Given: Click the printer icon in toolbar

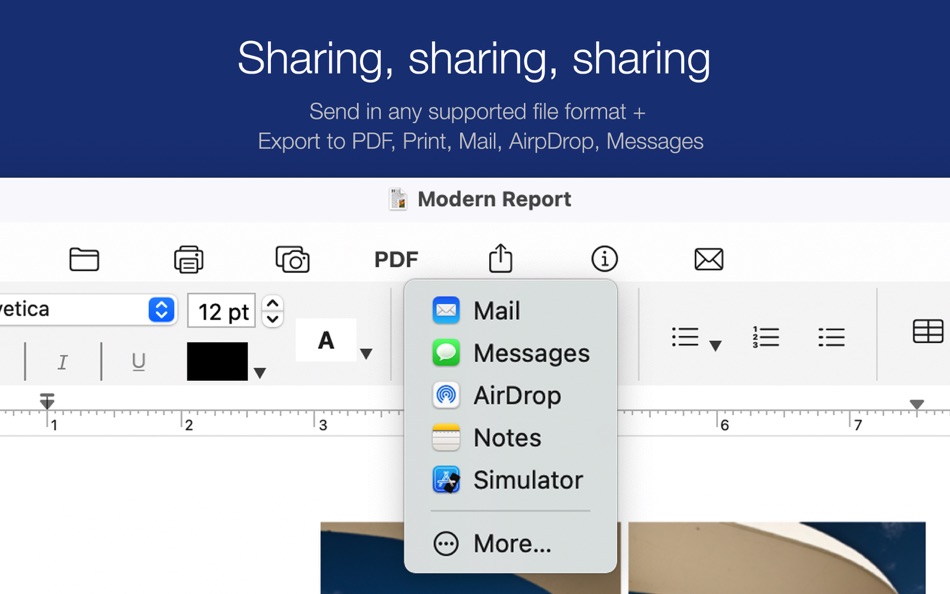Looking at the screenshot, I should pos(188,259).
